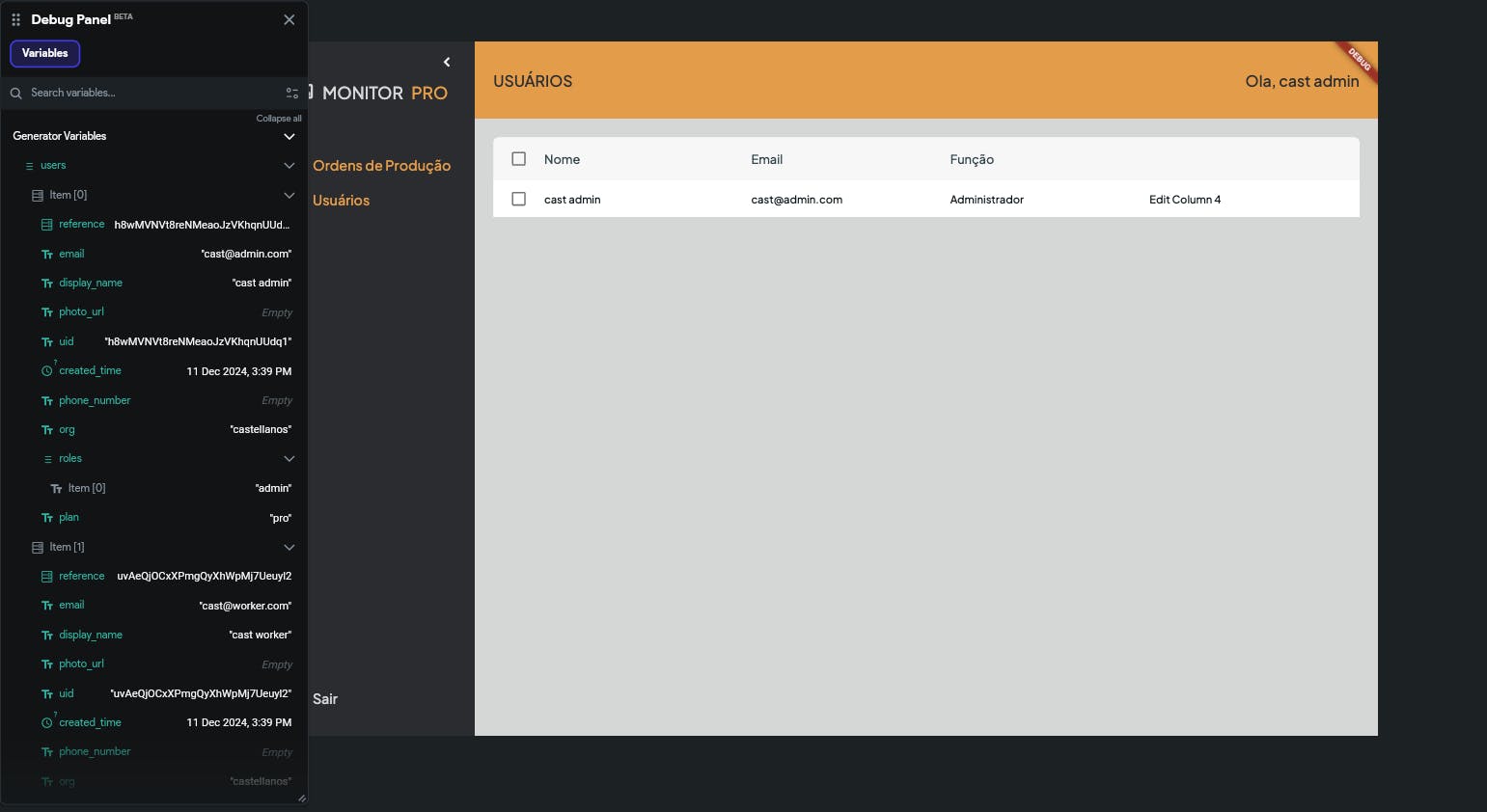Image resolution: width=1487 pixels, height=812 pixels.
Task: Collapse the roles list with its chevron
Action: coord(289,458)
